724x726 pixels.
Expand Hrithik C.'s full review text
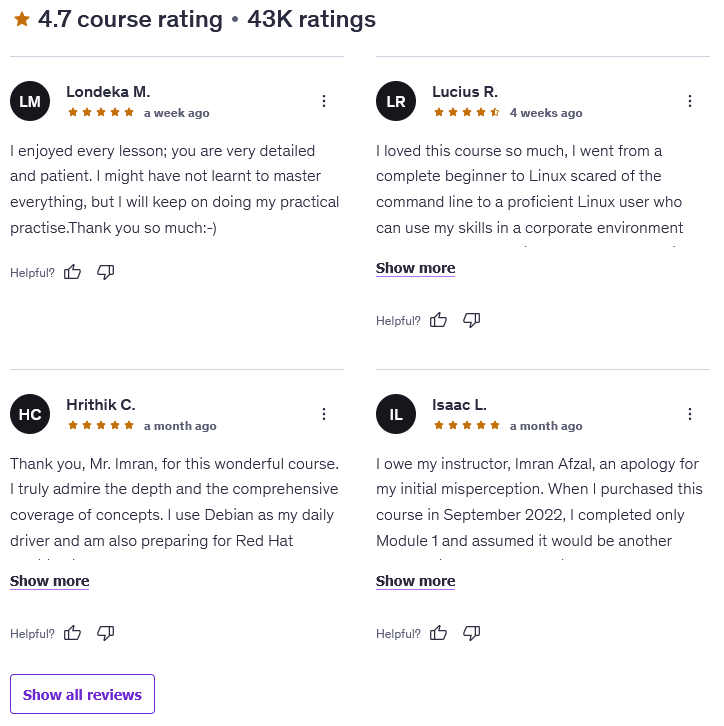point(49,581)
